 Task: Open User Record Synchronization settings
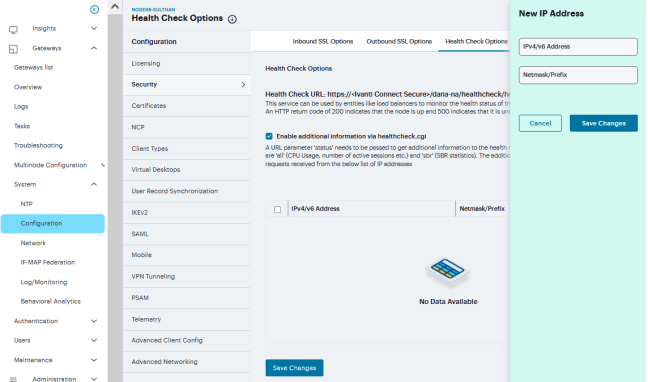tap(186, 191)
